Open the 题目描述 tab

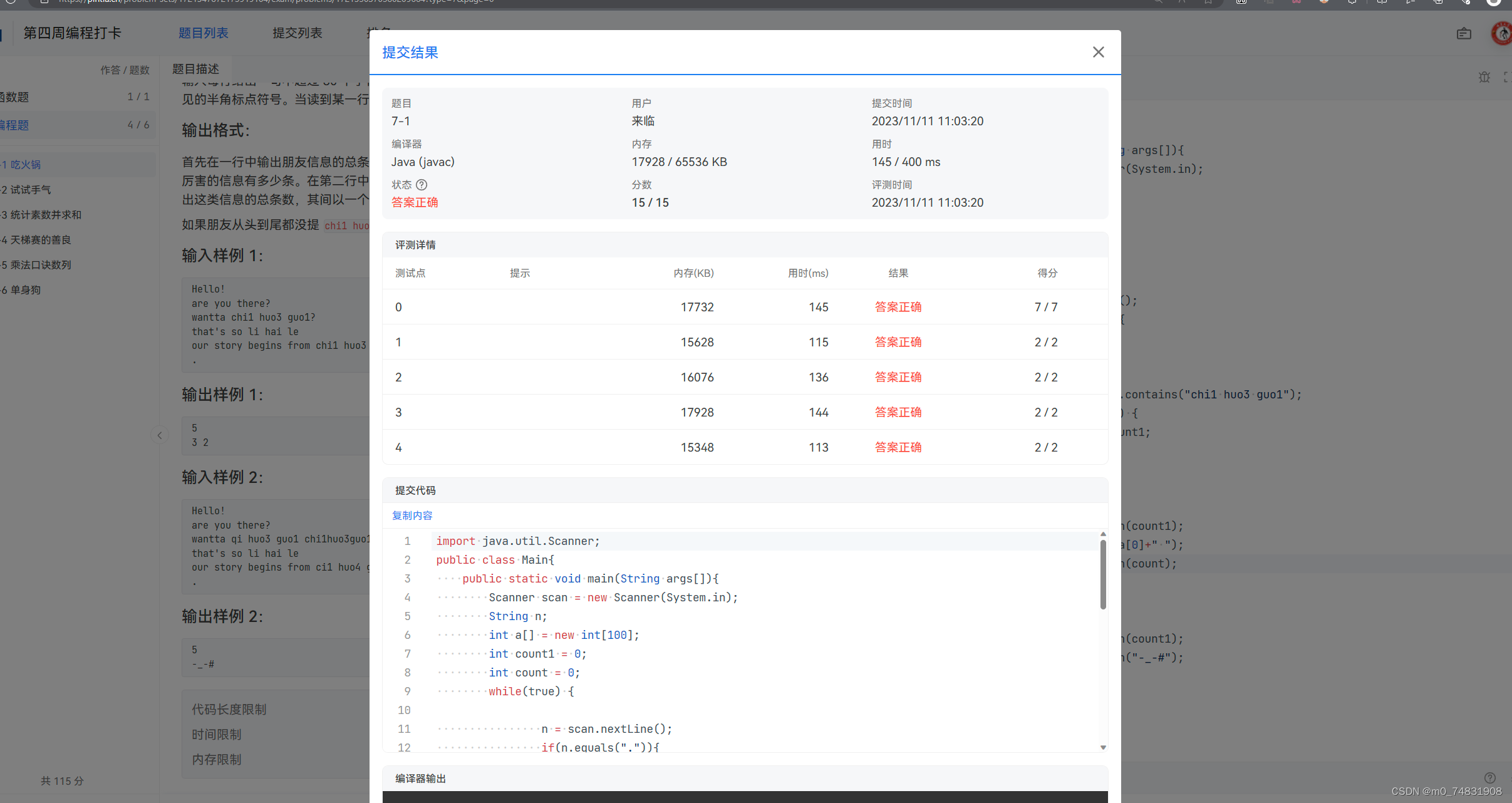point(195,68)
